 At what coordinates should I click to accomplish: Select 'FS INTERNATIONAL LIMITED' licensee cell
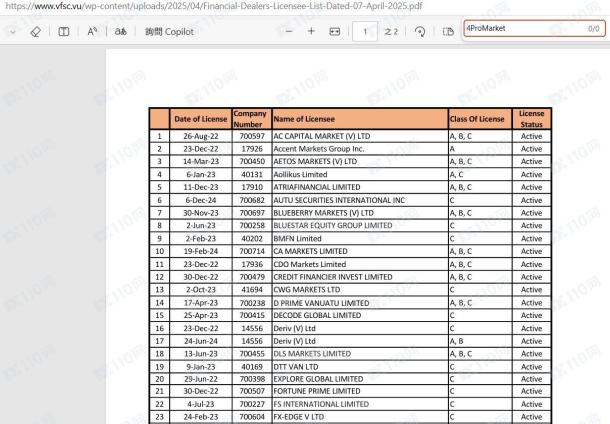point(360,404)
